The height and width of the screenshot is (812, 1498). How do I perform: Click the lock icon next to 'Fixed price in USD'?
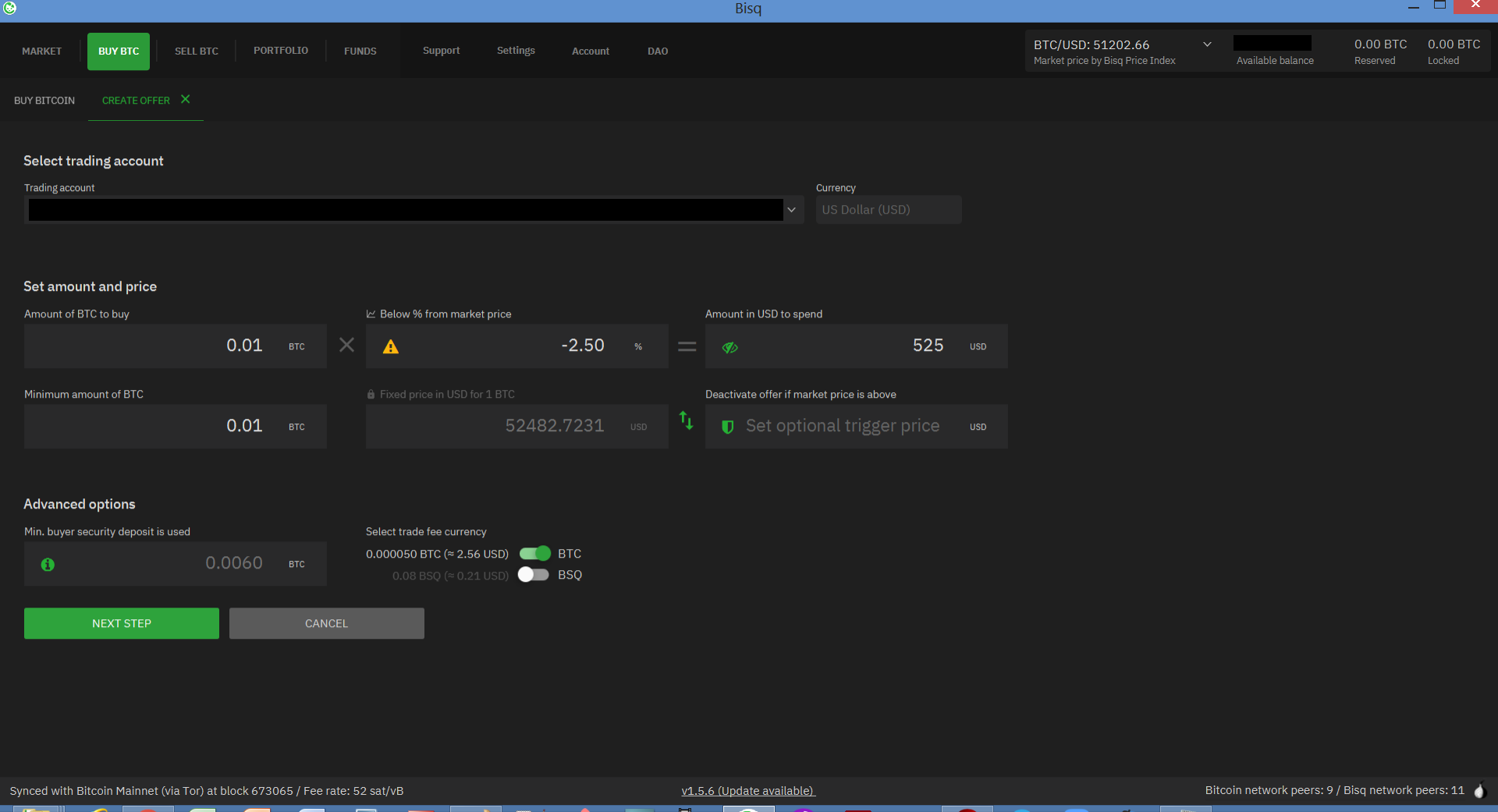pyautogui.click(x=371, y=394)
